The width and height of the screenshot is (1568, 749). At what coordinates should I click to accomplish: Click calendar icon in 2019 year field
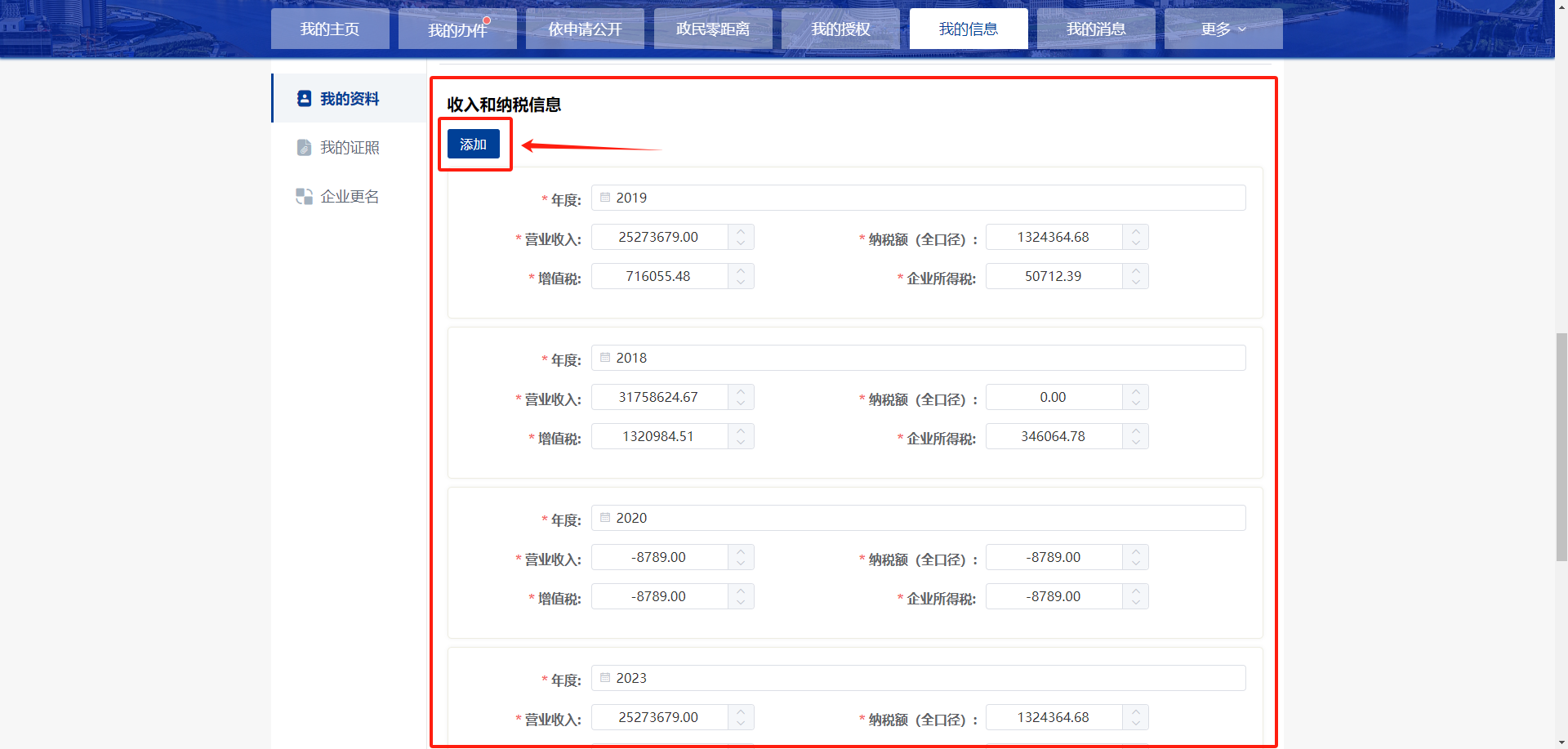(x=605, y=198)
